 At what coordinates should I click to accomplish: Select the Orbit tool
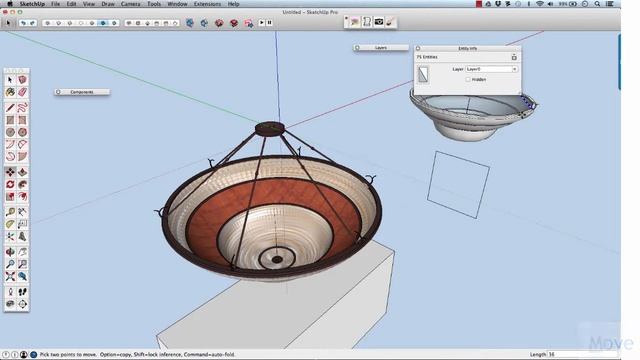coord(10,252)
